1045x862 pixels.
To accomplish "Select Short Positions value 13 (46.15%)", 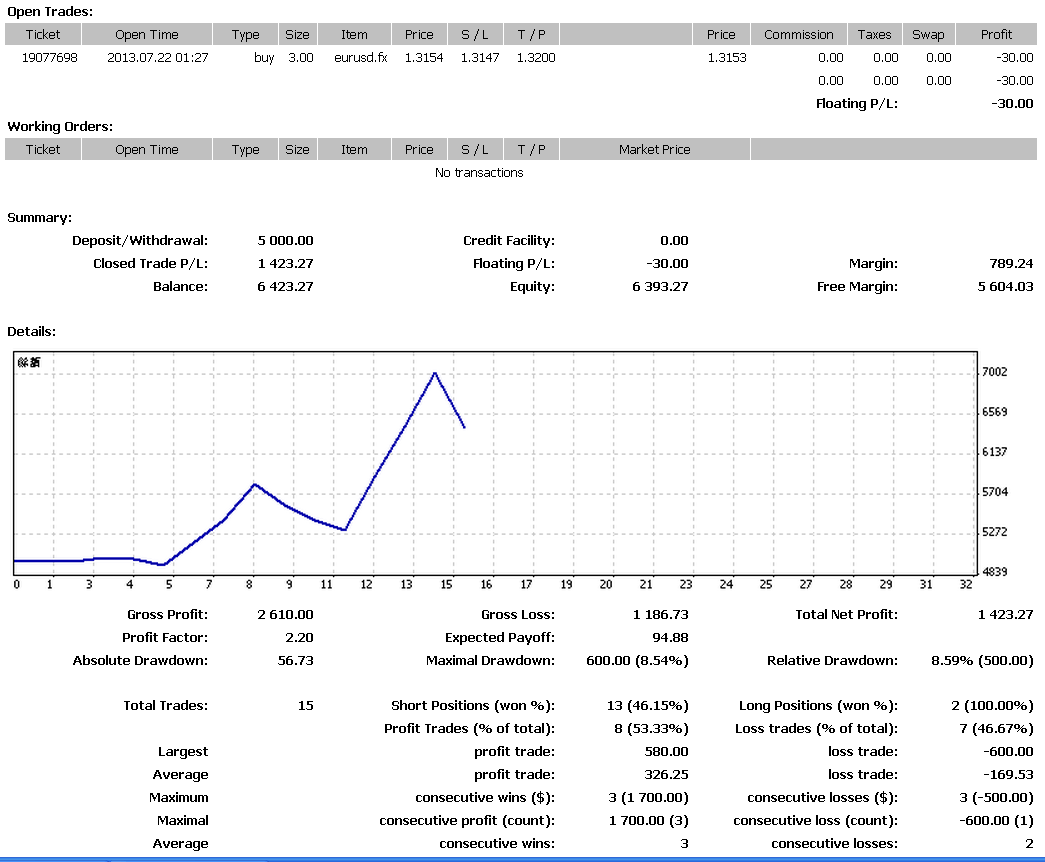I will click(x=648, y=706).
